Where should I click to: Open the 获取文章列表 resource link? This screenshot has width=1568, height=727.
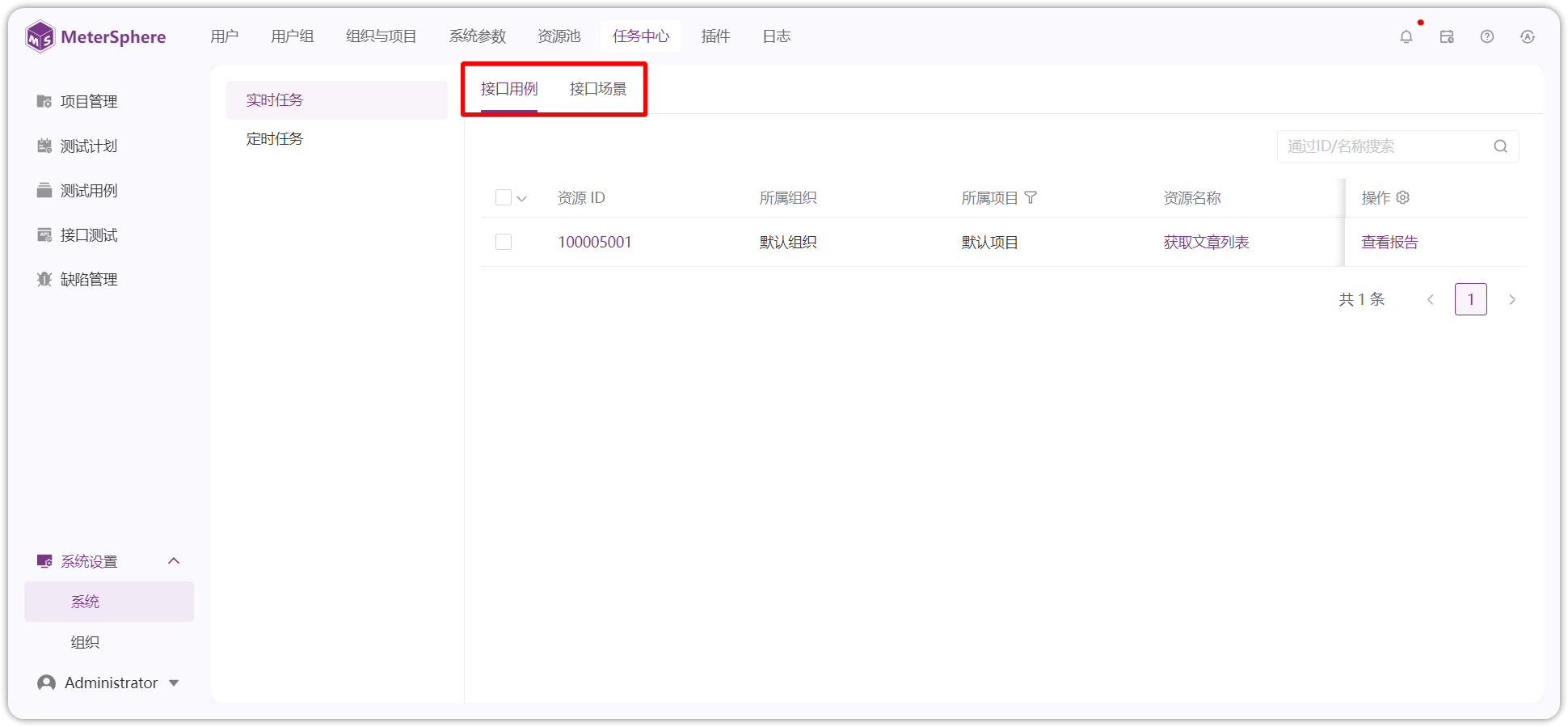(1206, 242)
